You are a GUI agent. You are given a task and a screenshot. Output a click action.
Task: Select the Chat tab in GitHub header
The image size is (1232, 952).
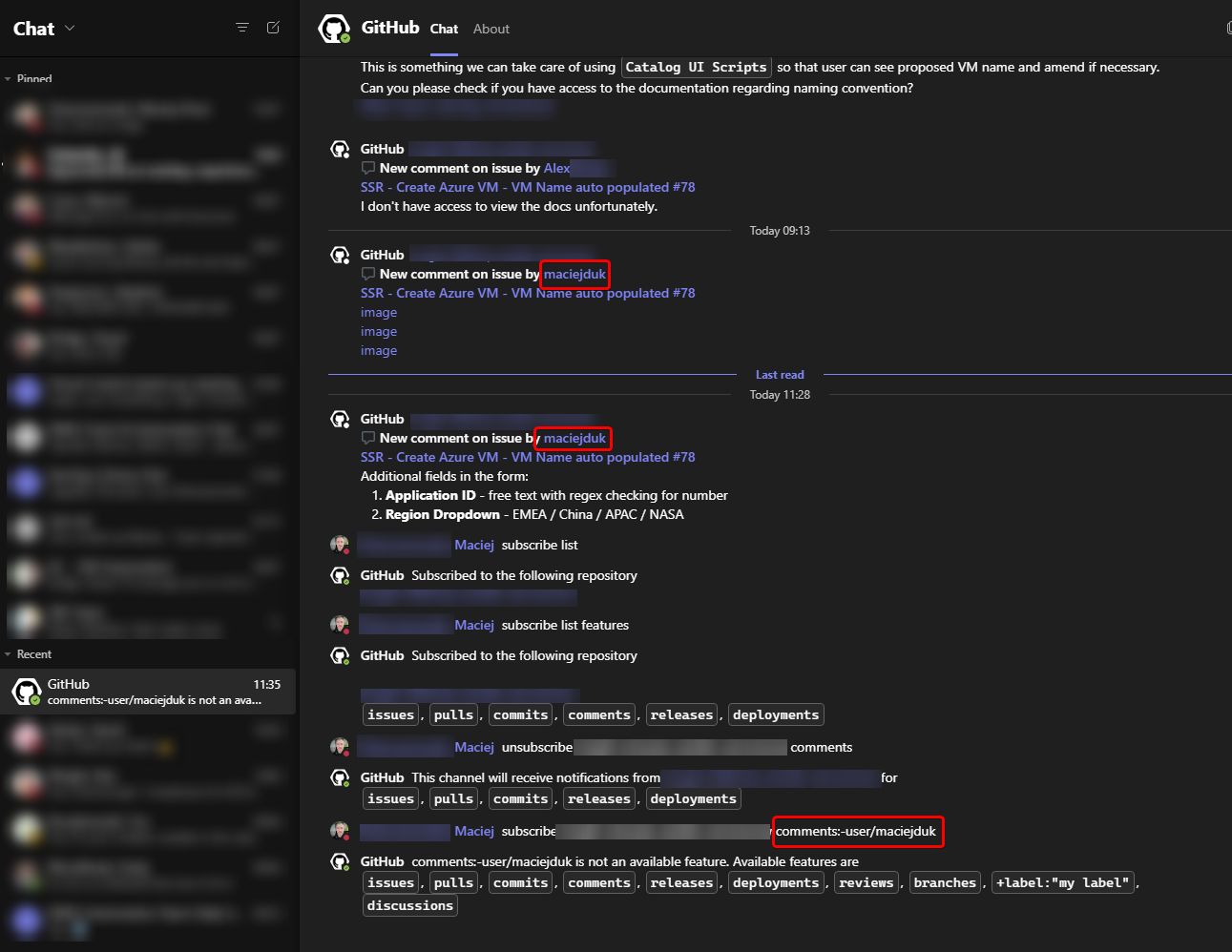pos(444,30)
